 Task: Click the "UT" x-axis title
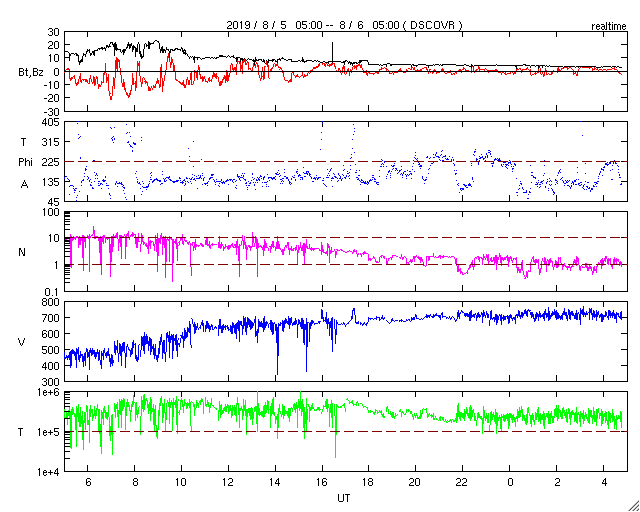click(x=344, y=498)
